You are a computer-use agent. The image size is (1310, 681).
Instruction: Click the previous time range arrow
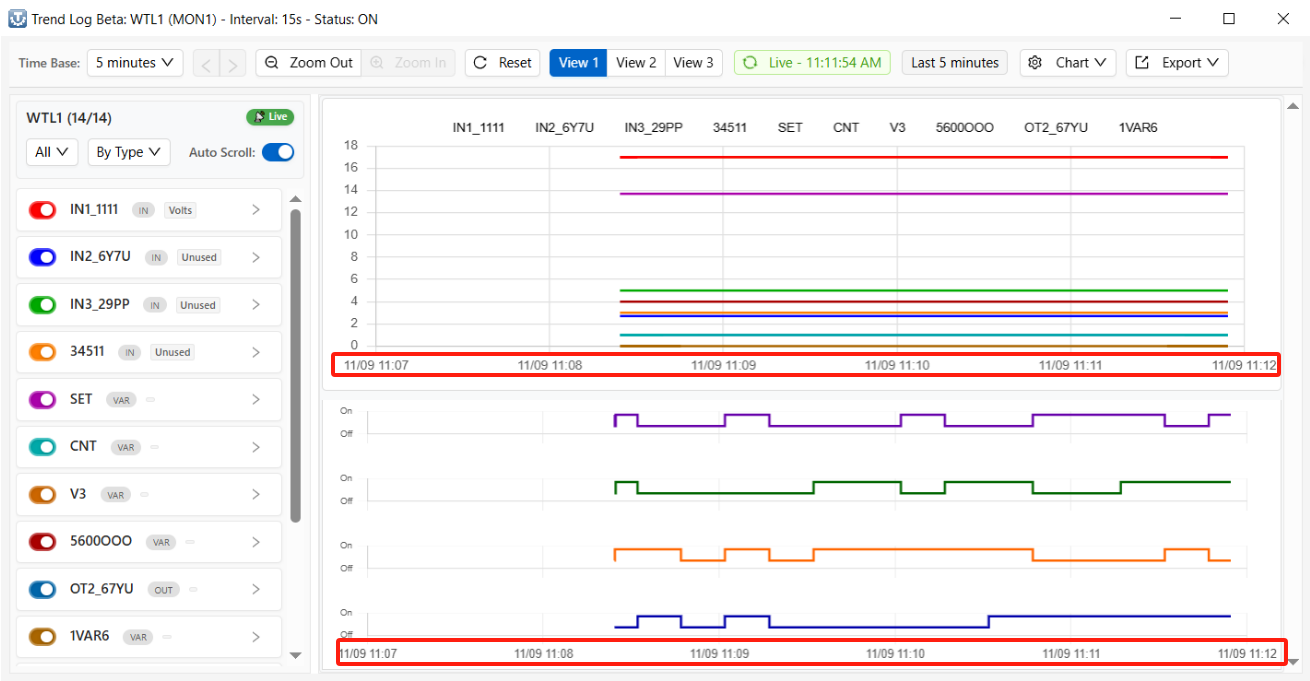tap(206, 64)
